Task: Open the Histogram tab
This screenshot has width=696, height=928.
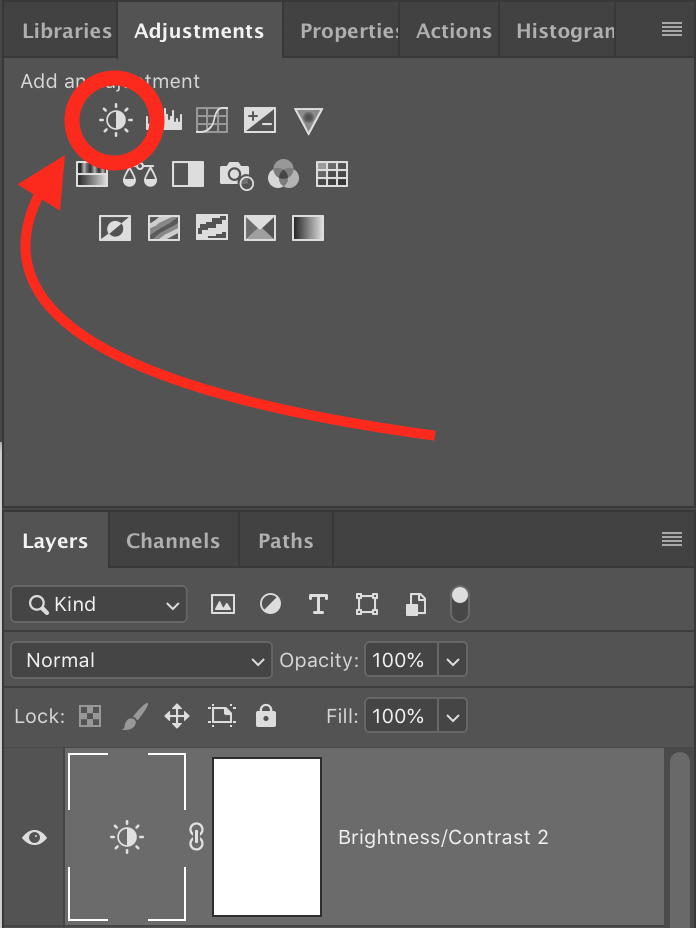Action: coord(565,31)
